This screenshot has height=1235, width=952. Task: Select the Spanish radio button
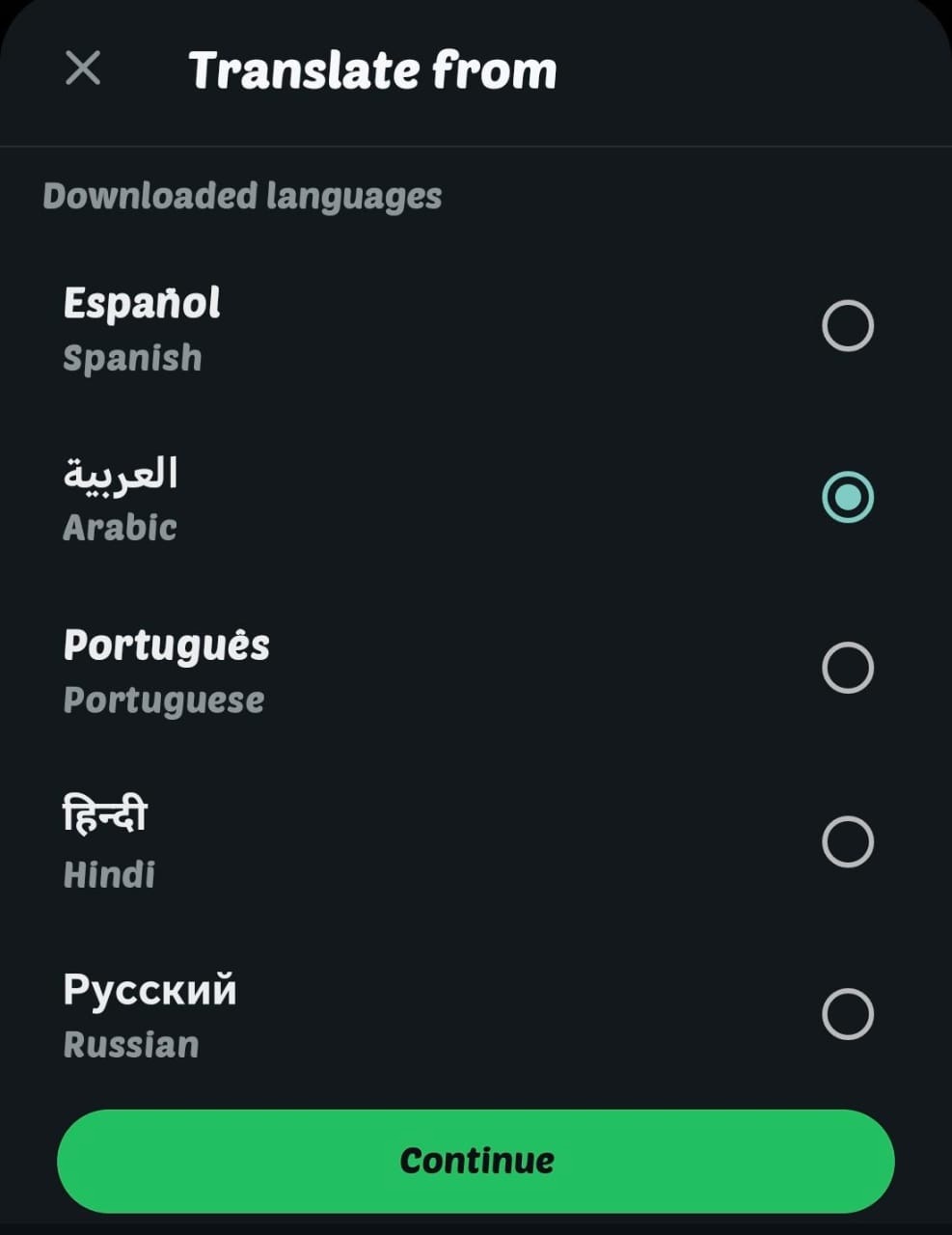(x=848, y=325)
